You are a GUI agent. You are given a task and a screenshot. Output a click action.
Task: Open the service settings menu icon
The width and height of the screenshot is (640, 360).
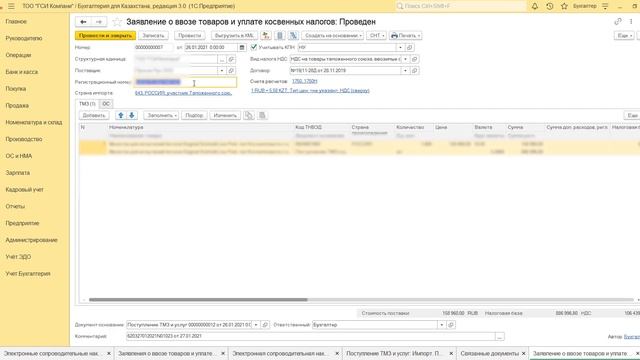[x=605, y=6]
